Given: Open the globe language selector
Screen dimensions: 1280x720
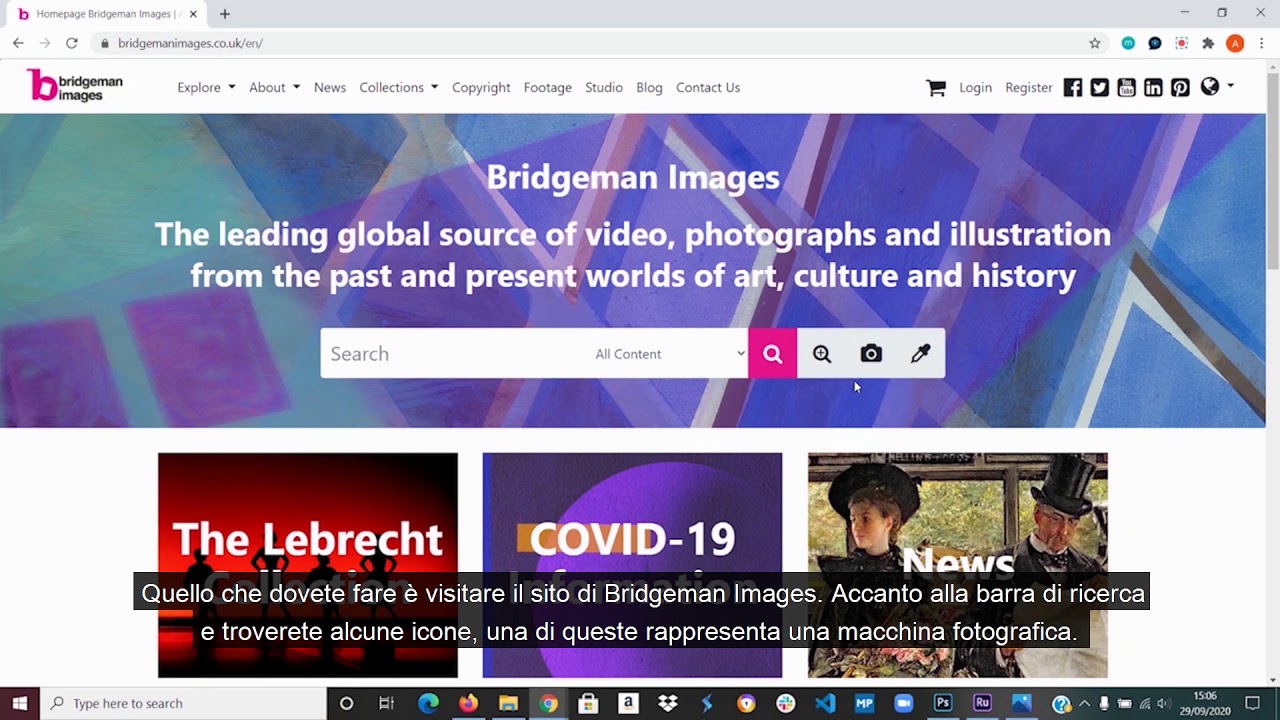Looking at the screenshot, I should pos(1216,86).
